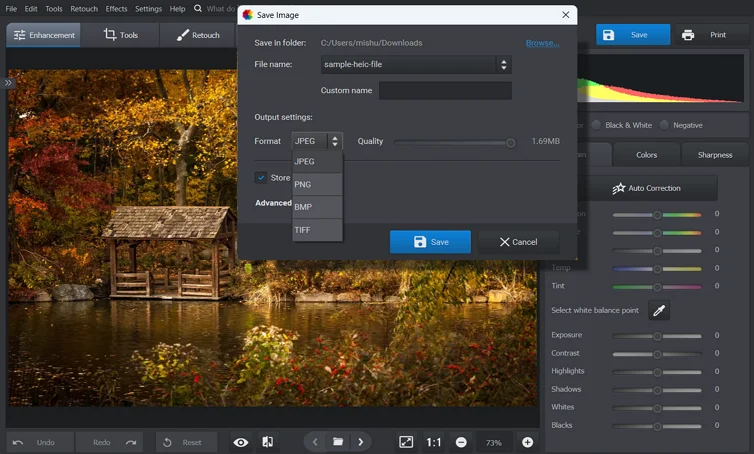The image size is (754, 454).
Task: Adjust the Quality slider handle
Action: pos(510,143)
